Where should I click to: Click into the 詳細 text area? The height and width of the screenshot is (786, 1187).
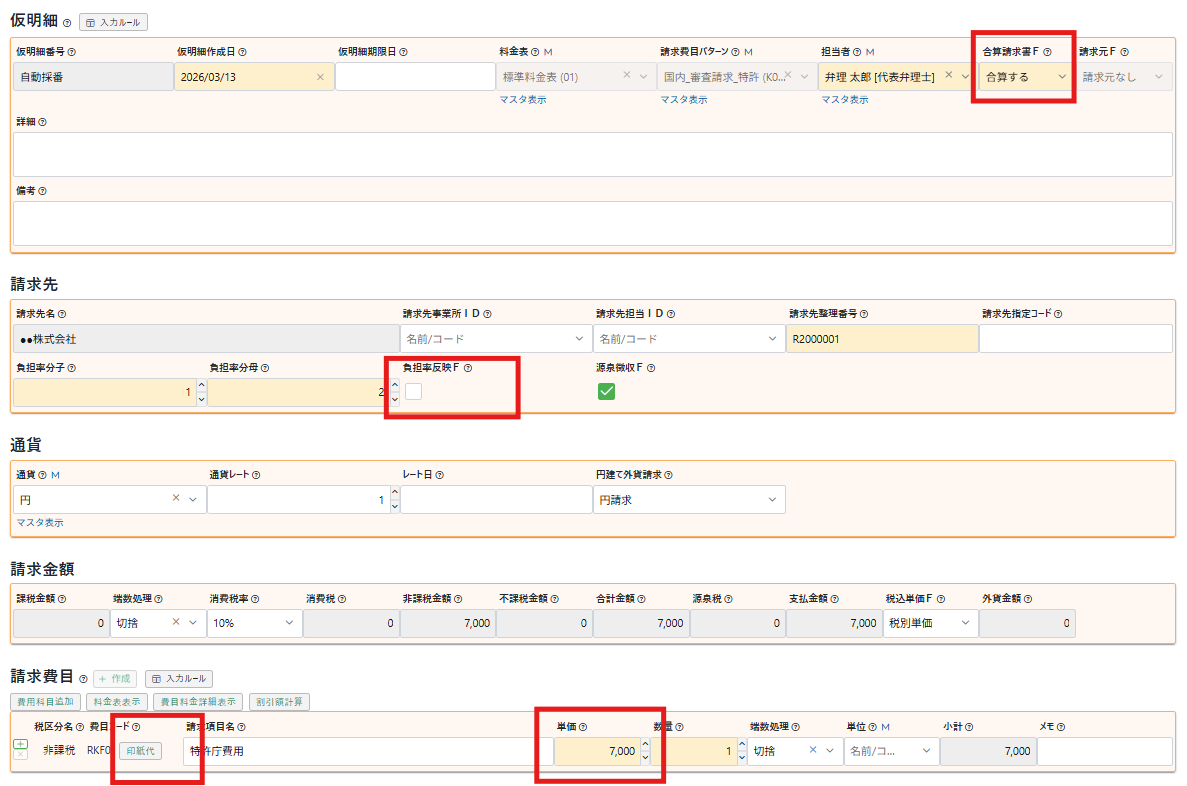pyautogui.click(x=592, y=154)
